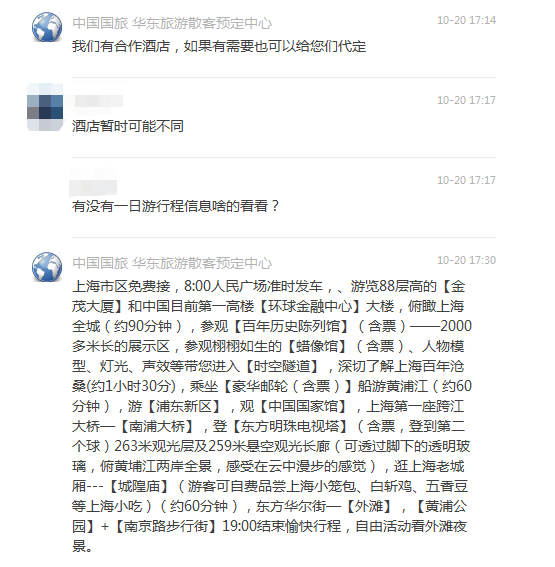555x567 pixels.
Task: Click the globe avatar beside the 17:30 itinerary message
Action: pyautogui.click(x=47, y=267)
